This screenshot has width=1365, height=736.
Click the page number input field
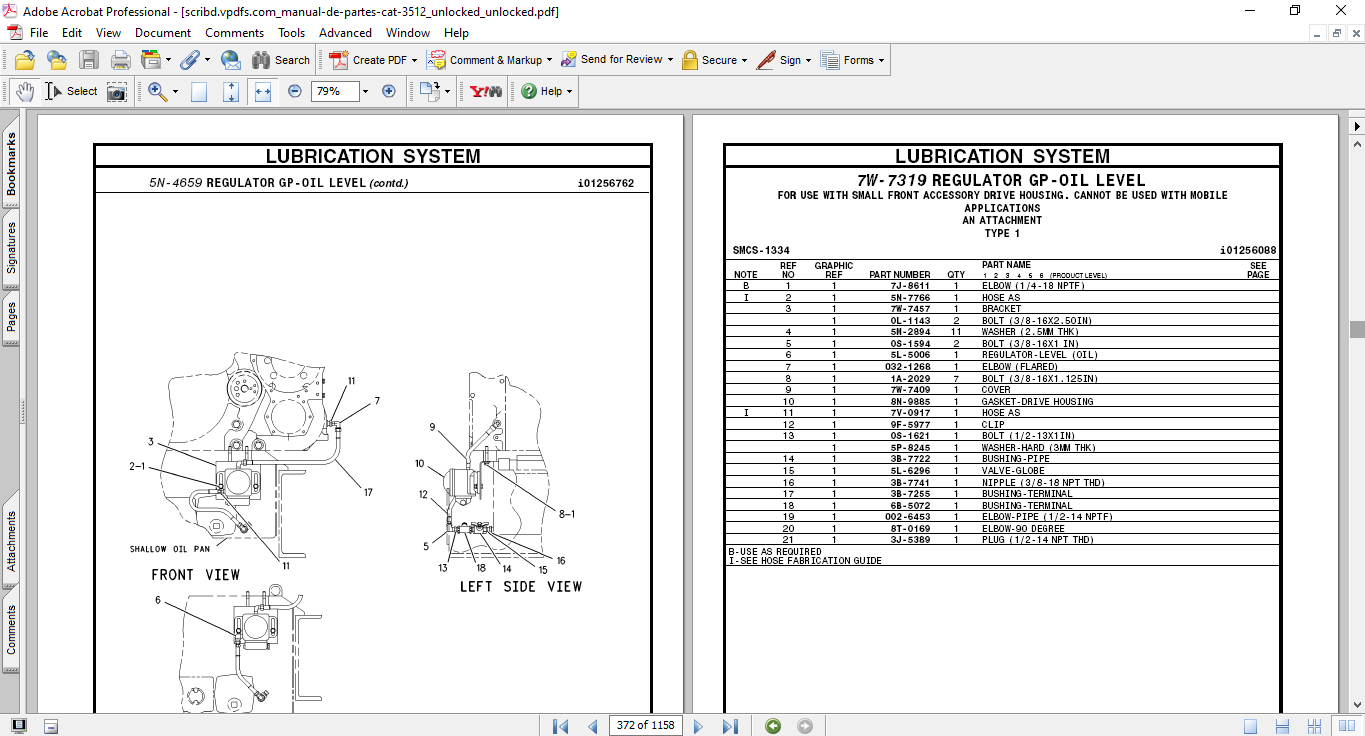pyautogui.click(x=643, y=726)
